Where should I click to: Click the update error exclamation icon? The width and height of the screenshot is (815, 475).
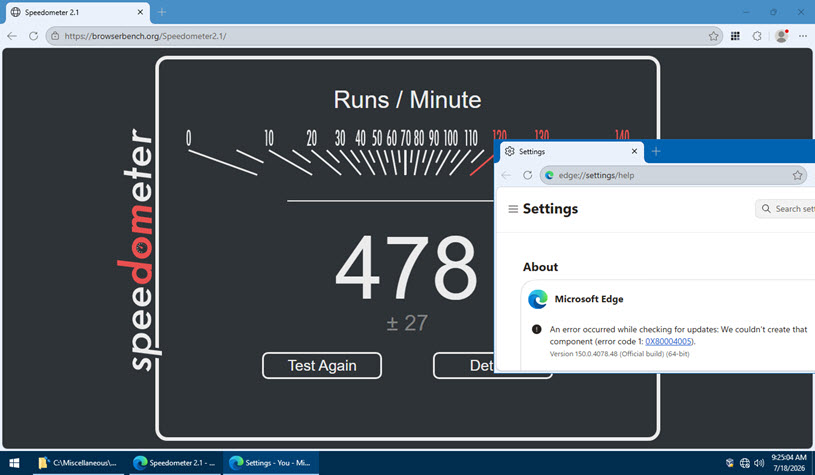[537, 329]
